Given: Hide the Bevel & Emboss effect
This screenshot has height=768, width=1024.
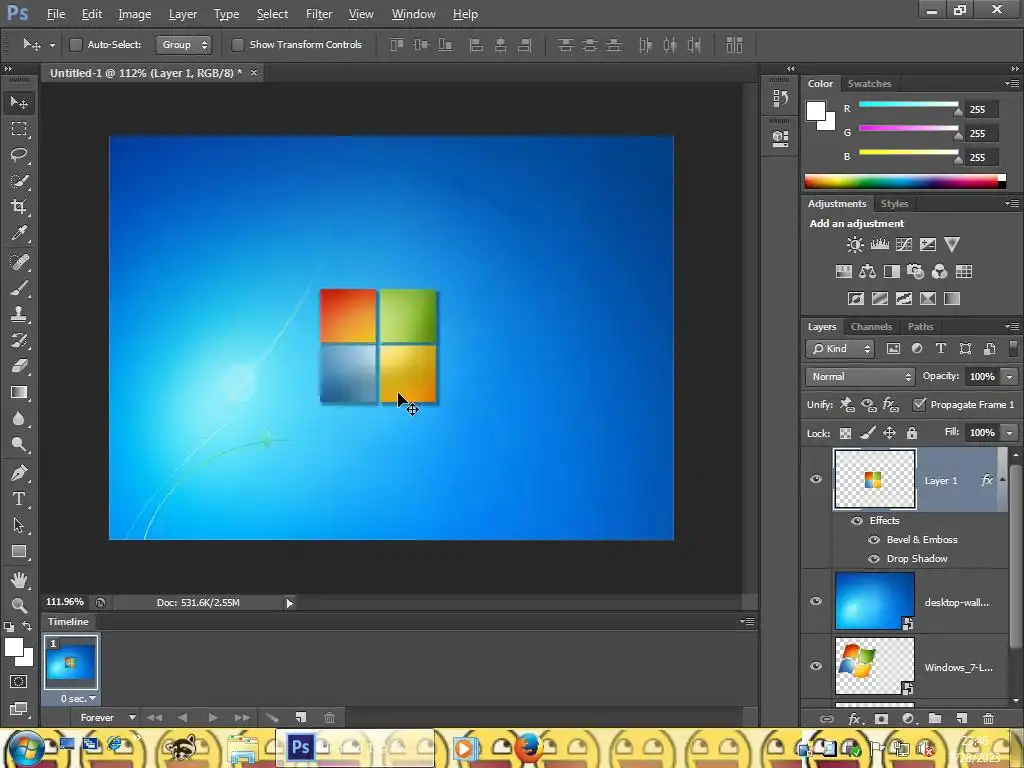Looking at the screenshot, I should click(x=874, y=539).
